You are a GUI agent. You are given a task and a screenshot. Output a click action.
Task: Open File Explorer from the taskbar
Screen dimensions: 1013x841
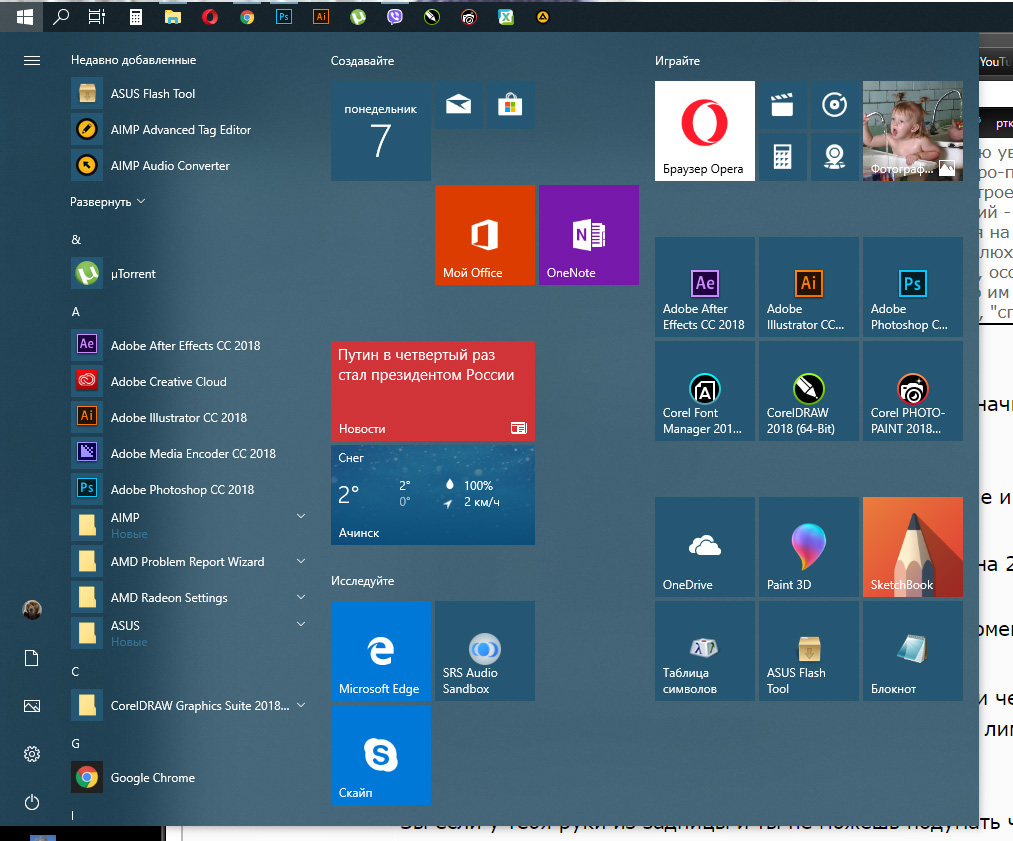click(x=172, y=17)
